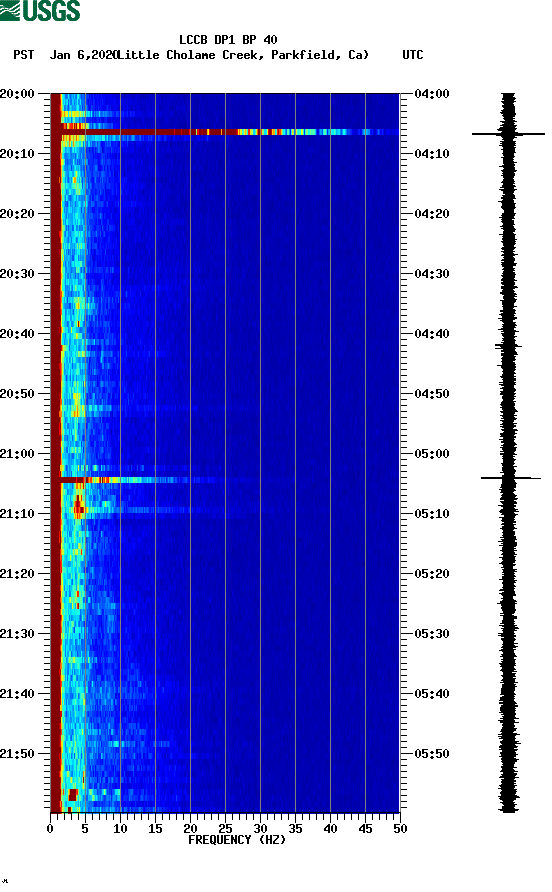Click the '30' frequency tick label
Image resolution: width=552 pixels, height=892 pixels.
click(x=260, y=829)
